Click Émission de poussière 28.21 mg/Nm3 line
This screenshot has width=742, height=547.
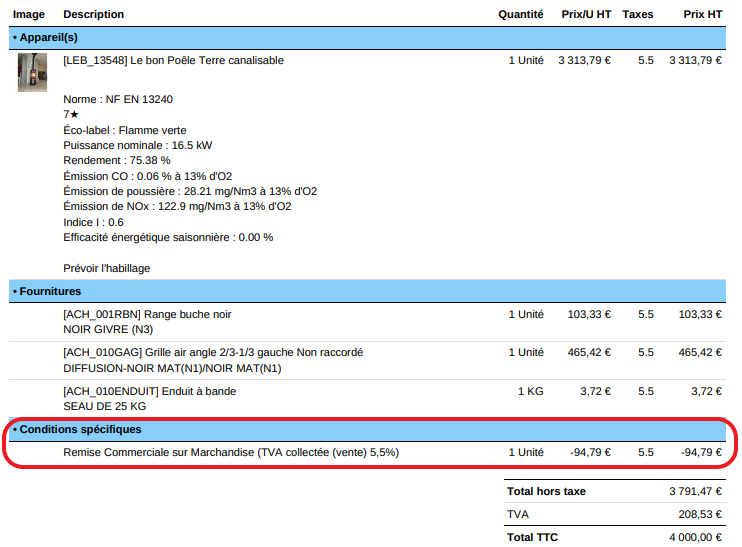[x=190, y=191]
